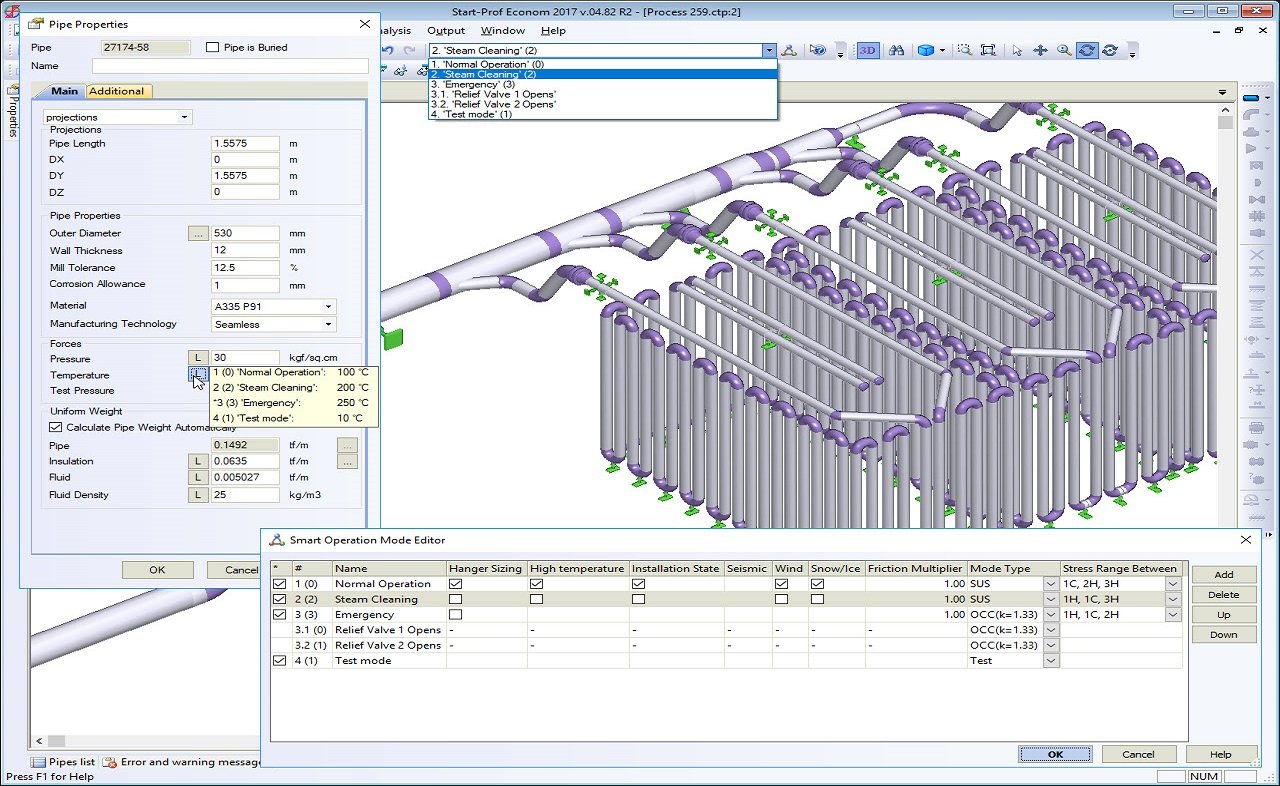Click the Down button in mode editor
Image resolution: width=1280 pixels, height=786 pixels.
point(1223,635)
